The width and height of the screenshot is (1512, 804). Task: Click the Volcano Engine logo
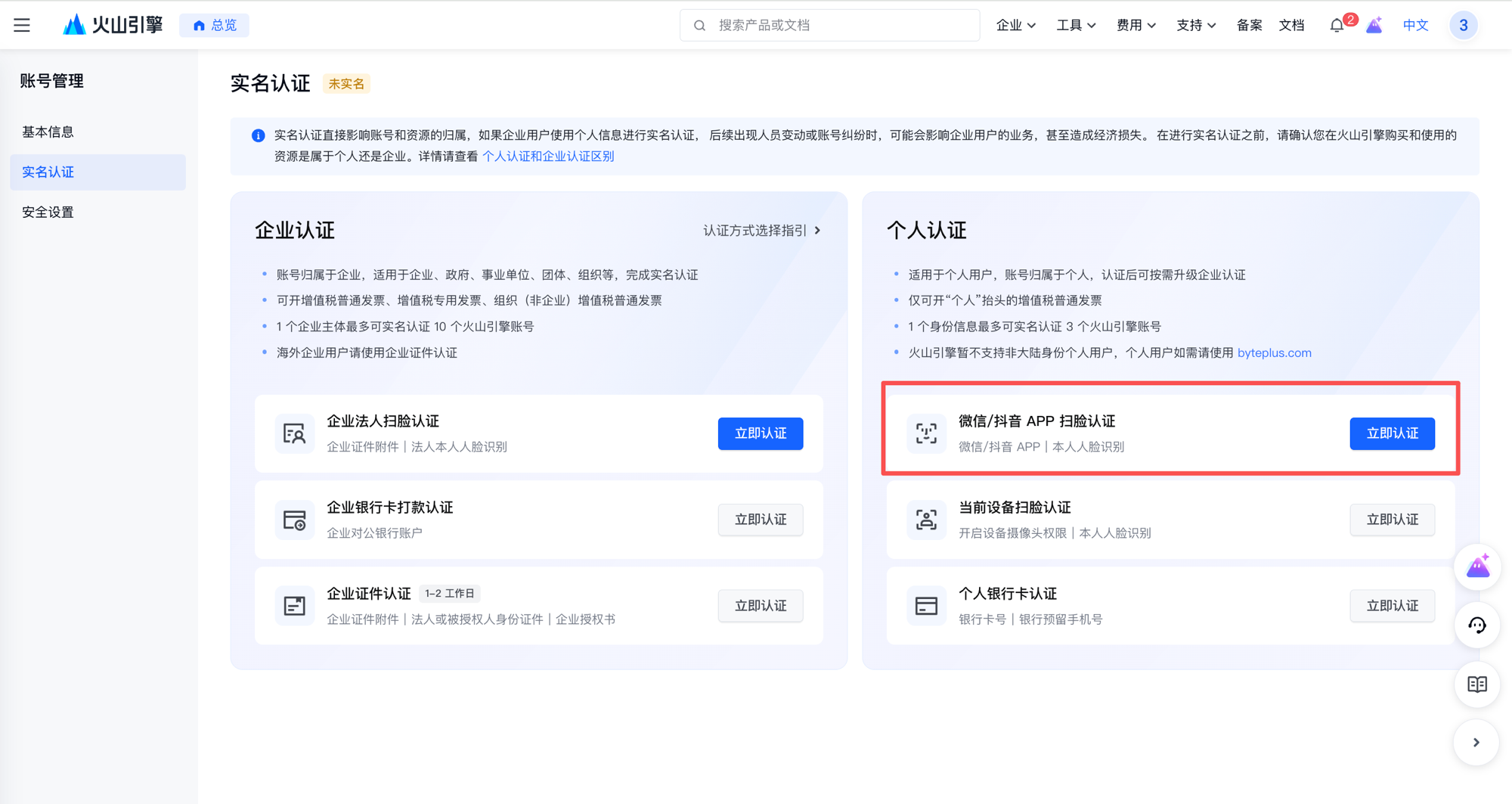[113, 25]
